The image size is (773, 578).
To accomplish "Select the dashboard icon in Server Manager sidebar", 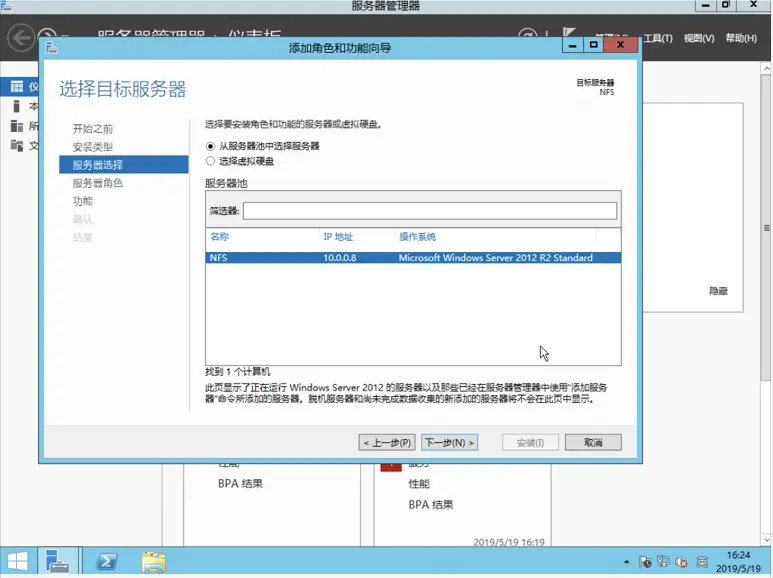I will [x=17, y=87].
